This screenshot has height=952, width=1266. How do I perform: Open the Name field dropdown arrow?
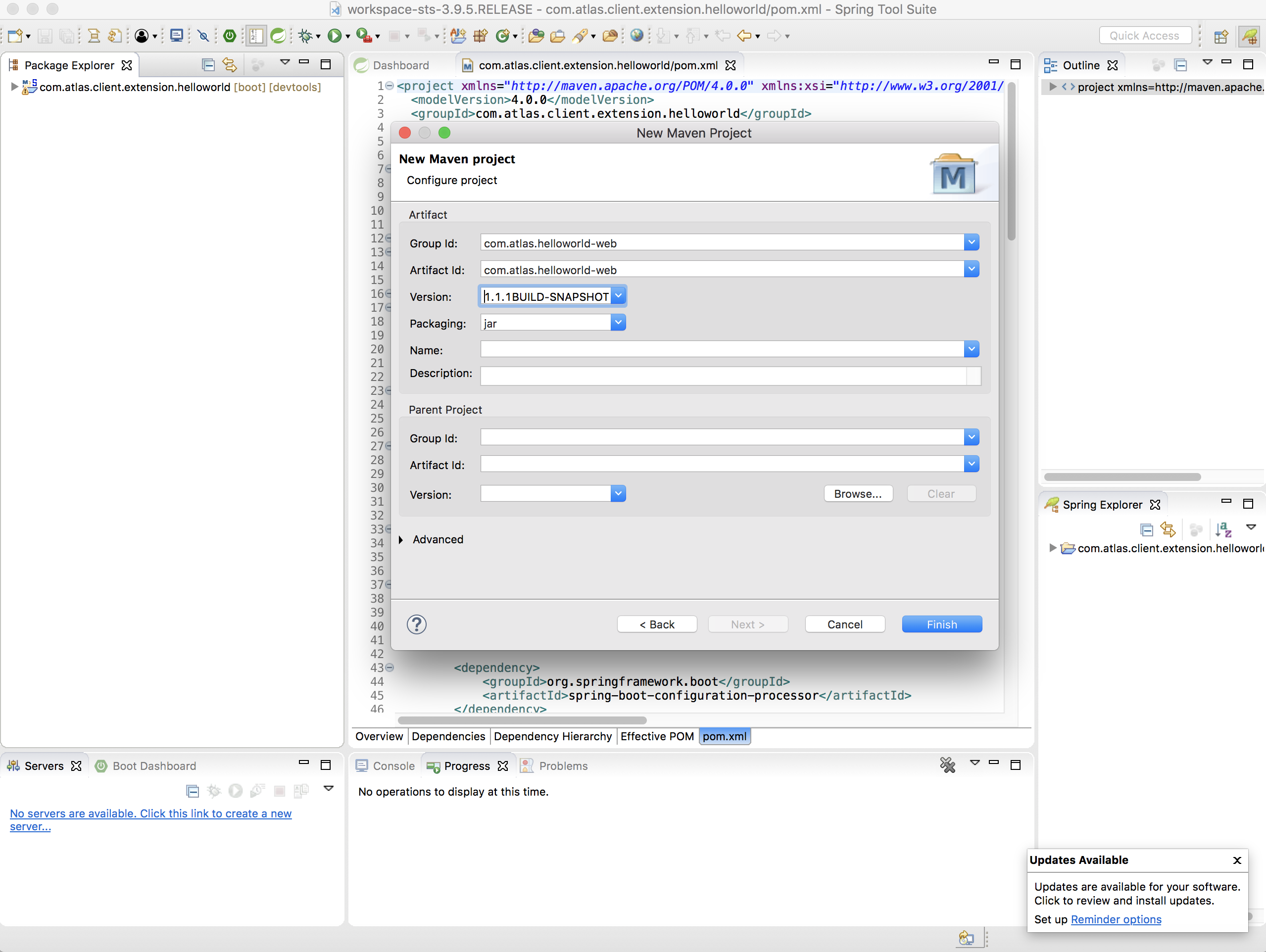[x=971, y=349]
